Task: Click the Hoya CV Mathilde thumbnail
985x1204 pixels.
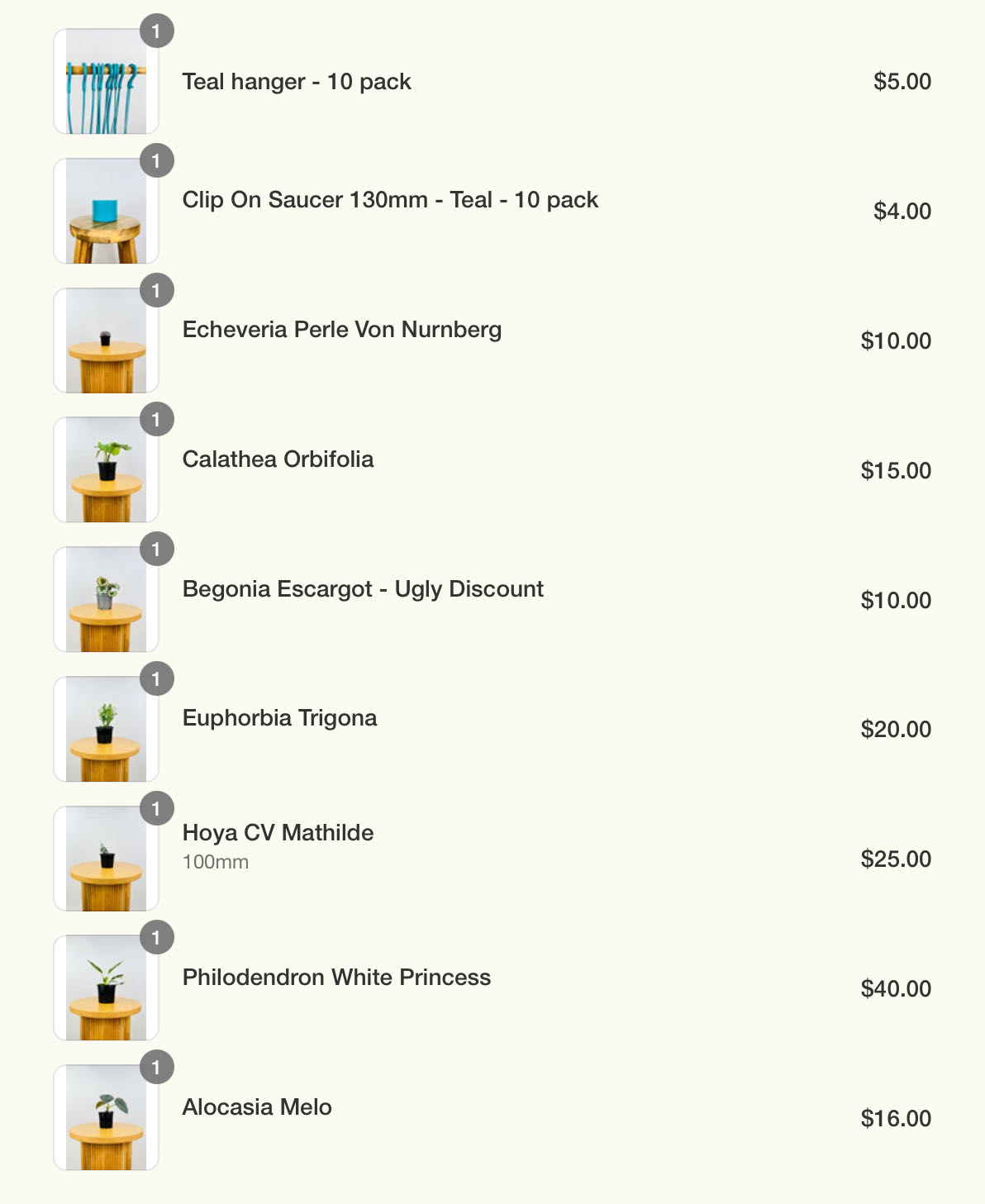Action: click(x=106, y=859)
